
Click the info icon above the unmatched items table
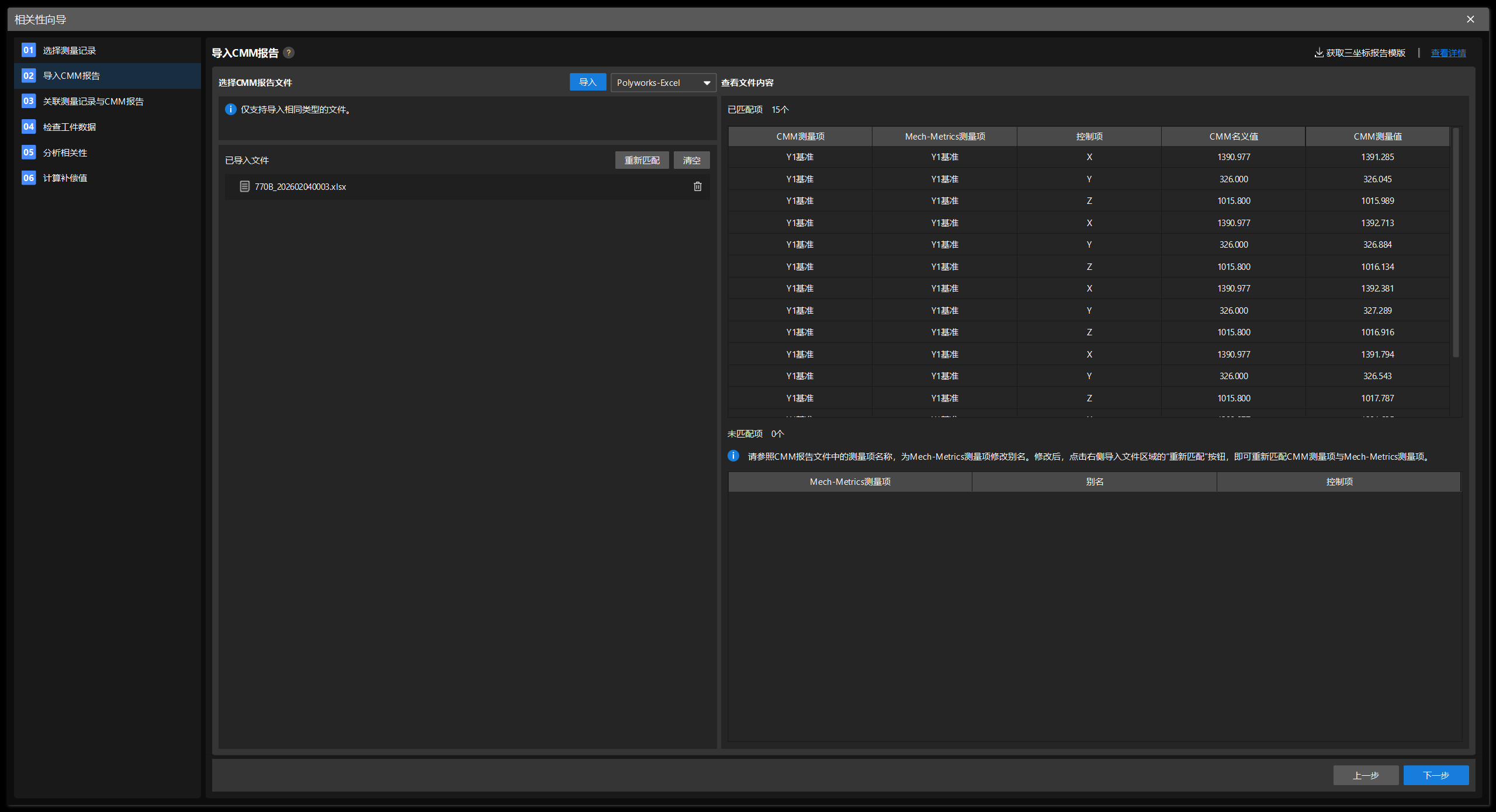click(x=733, y=456)
